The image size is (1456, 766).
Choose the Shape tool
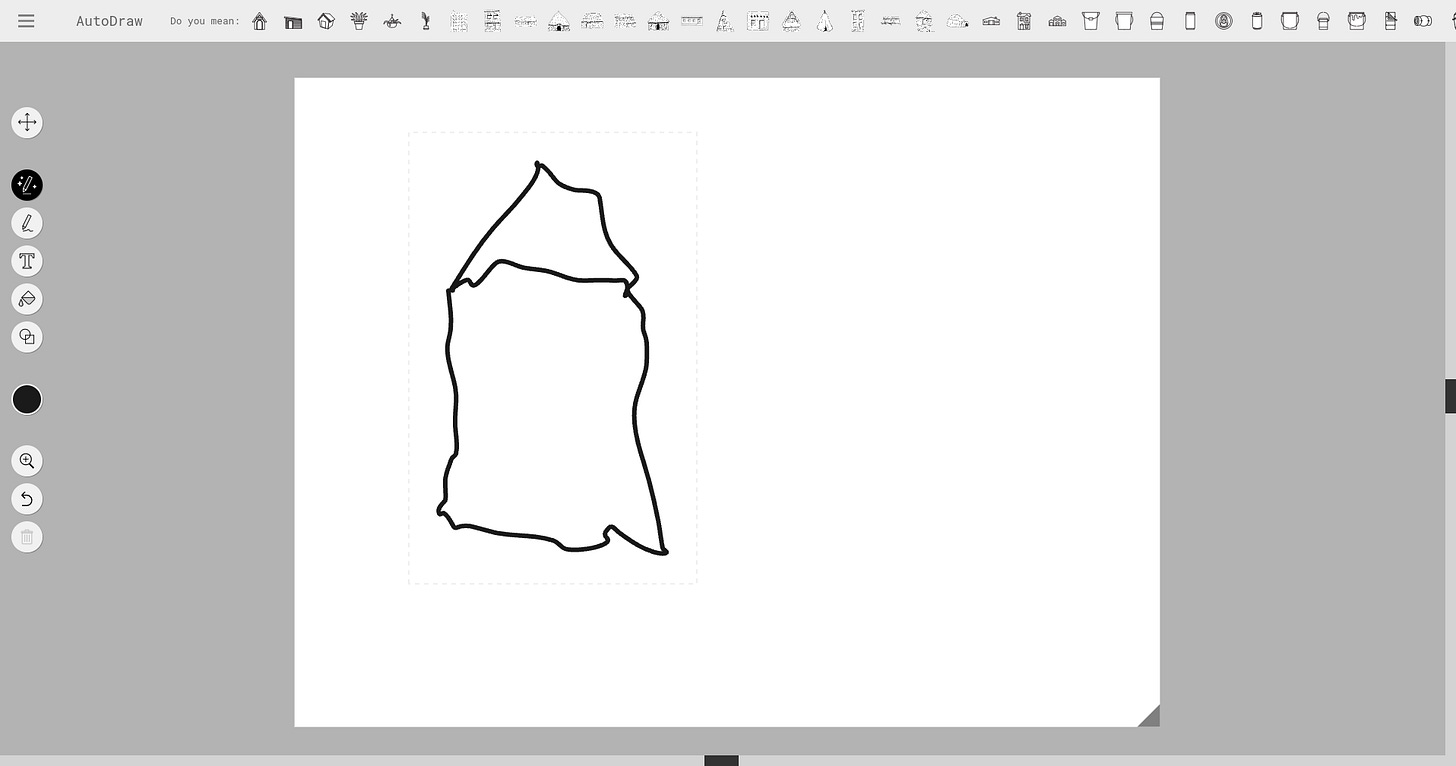pos(27,337)
